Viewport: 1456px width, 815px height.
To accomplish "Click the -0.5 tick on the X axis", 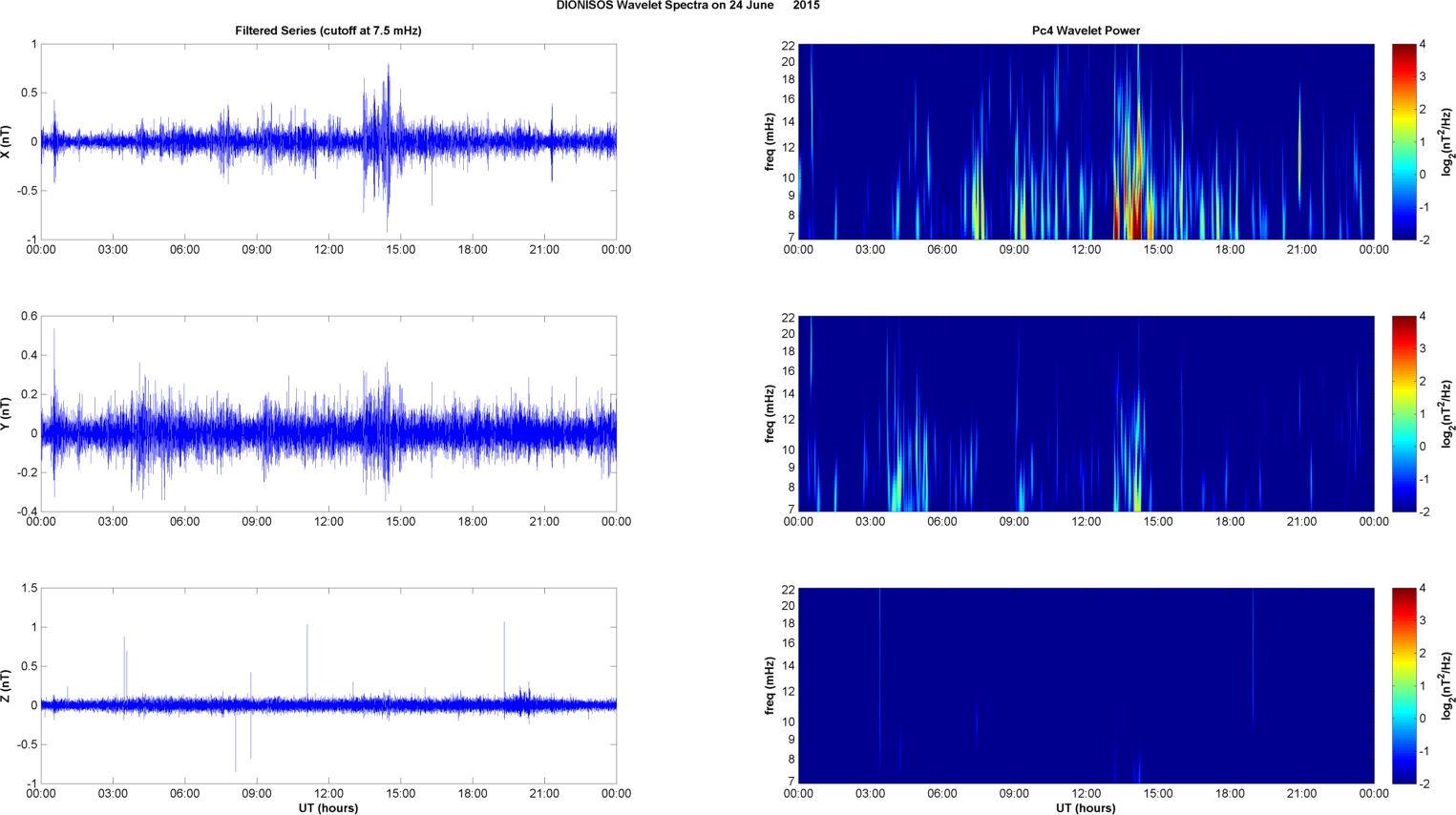I will point(26,191).
